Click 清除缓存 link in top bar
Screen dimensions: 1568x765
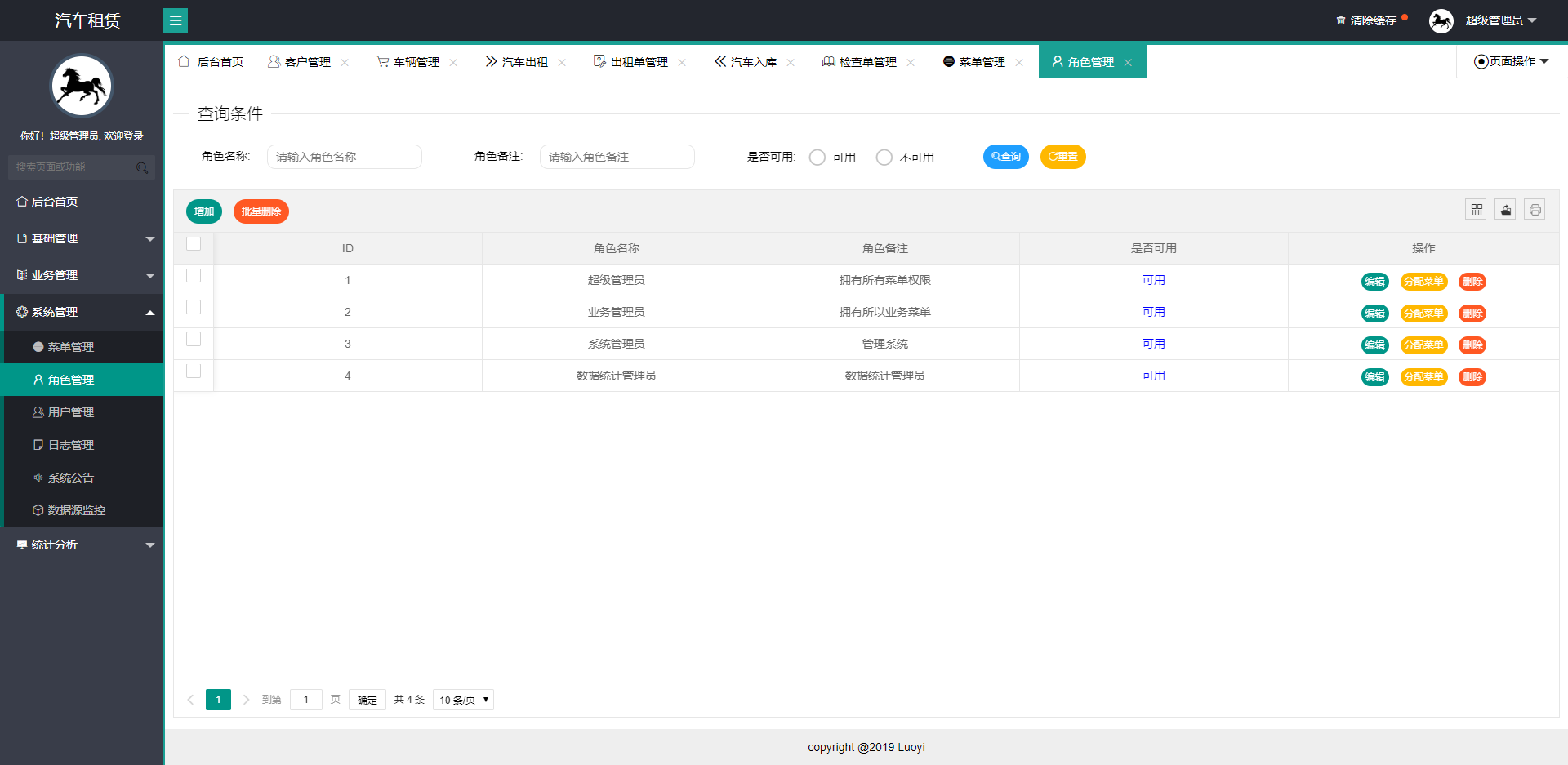1373,20
